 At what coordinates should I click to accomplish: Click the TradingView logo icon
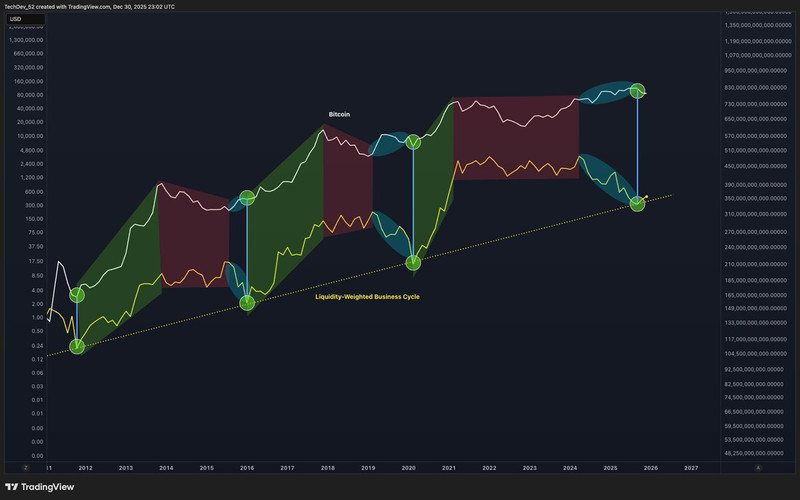[x=13, y=487]
